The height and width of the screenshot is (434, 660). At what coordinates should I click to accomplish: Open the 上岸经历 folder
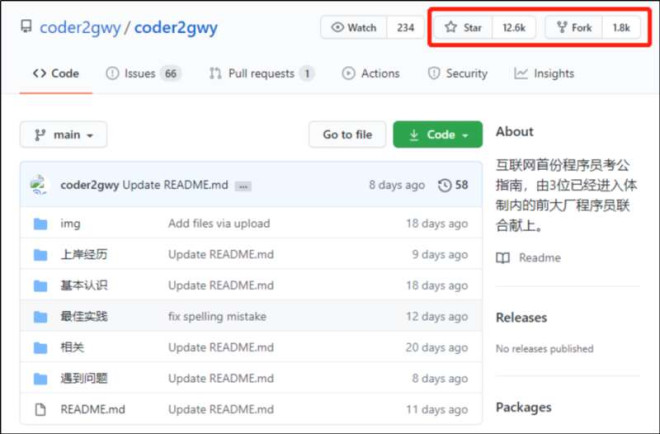point(84,255)
